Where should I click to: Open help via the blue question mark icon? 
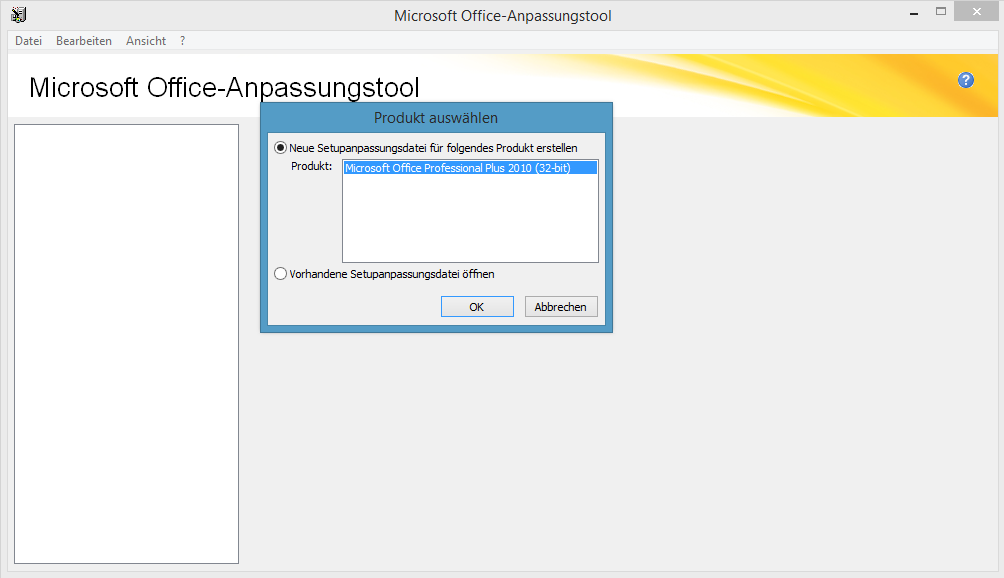[x=965, y=80]
